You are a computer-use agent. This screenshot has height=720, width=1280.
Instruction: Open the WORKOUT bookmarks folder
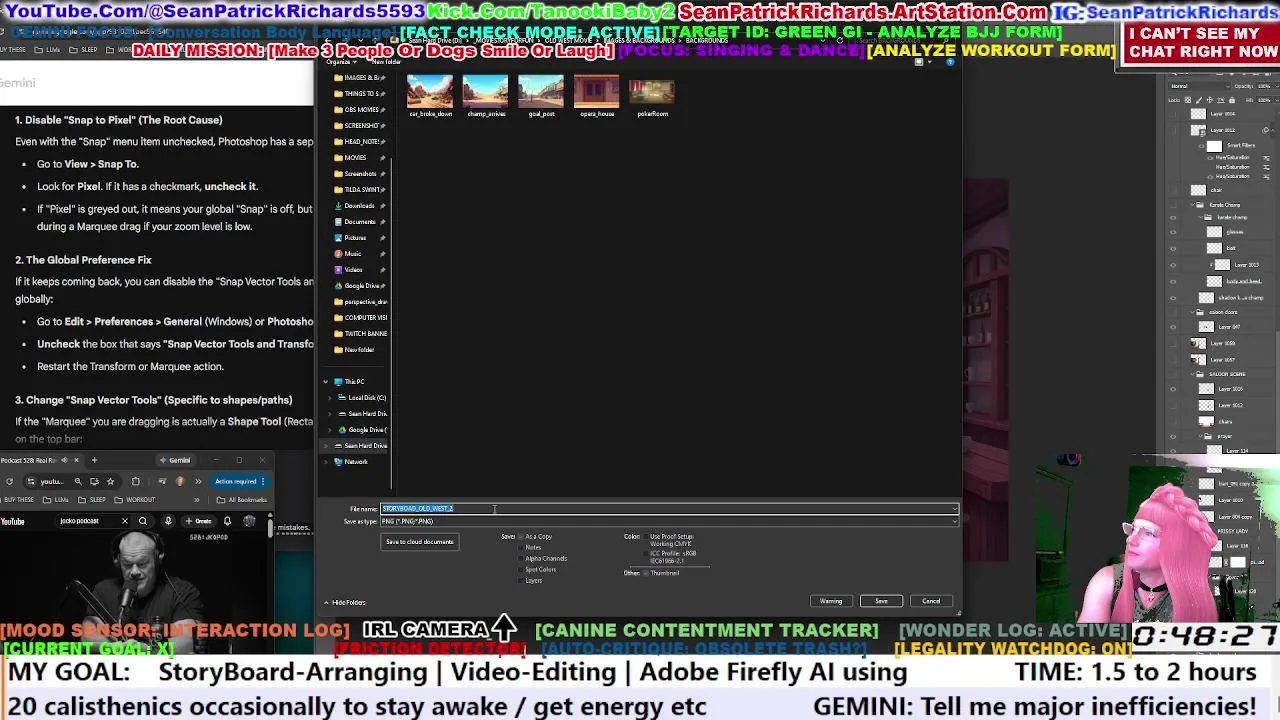(x=137, y=500)
